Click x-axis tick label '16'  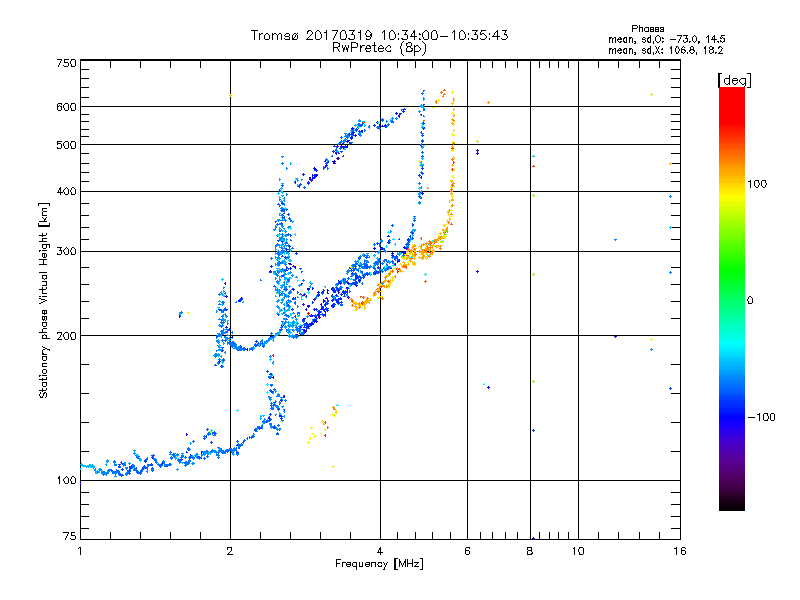(x=680, y=551)
